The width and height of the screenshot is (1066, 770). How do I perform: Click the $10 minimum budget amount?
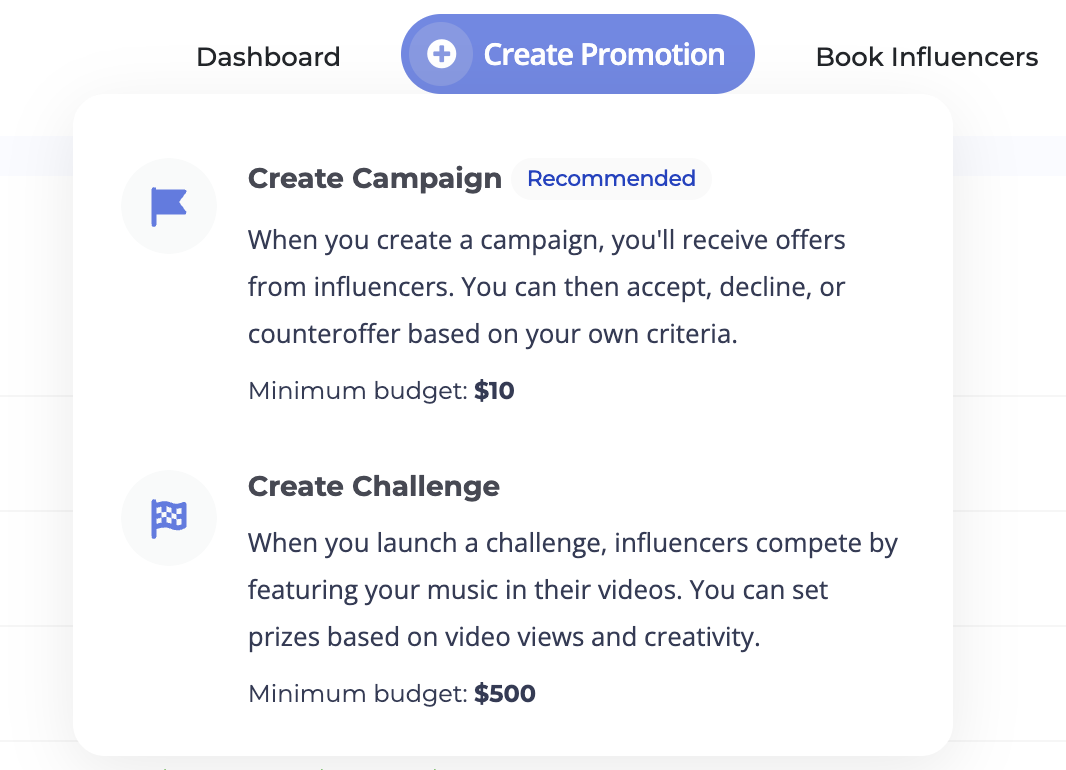494,391
